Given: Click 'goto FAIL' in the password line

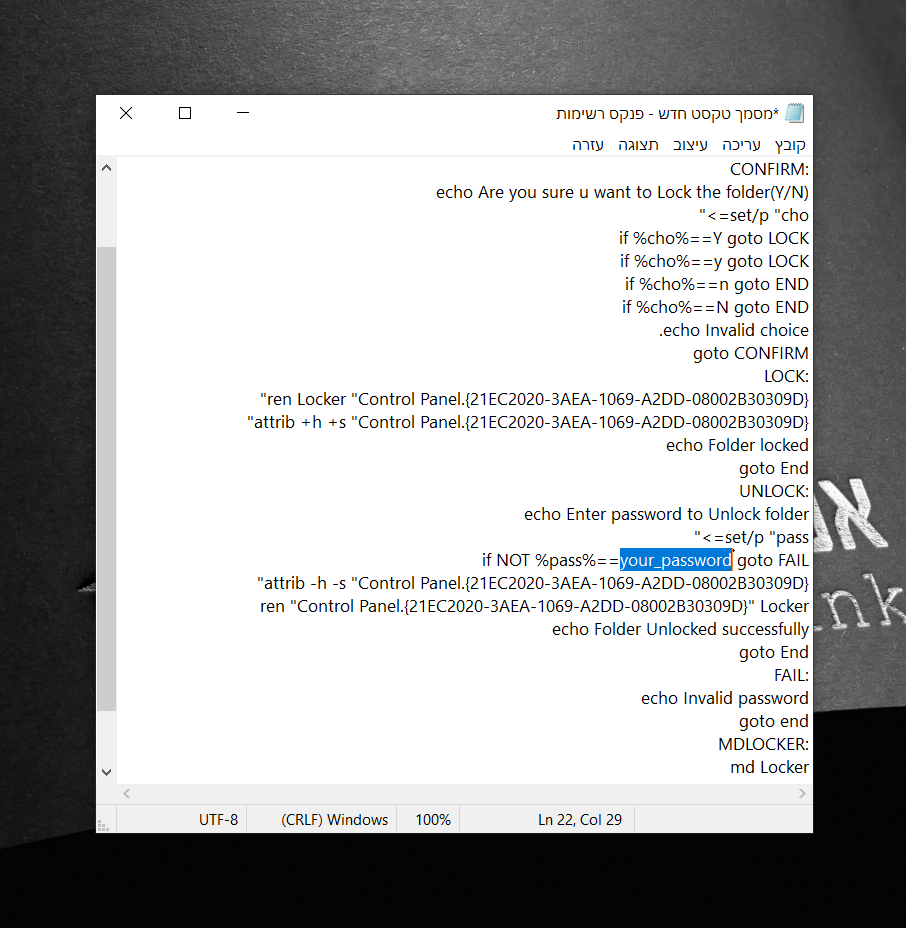Looking at the screenshot, I should tap(773, 560).
